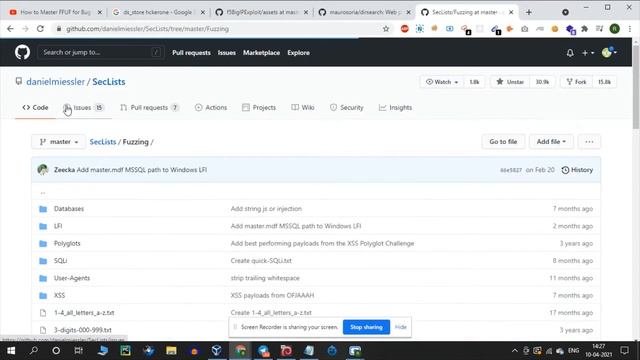Expand the master branch selector
Screen dimensions: 640x360
tap(59, 142)
